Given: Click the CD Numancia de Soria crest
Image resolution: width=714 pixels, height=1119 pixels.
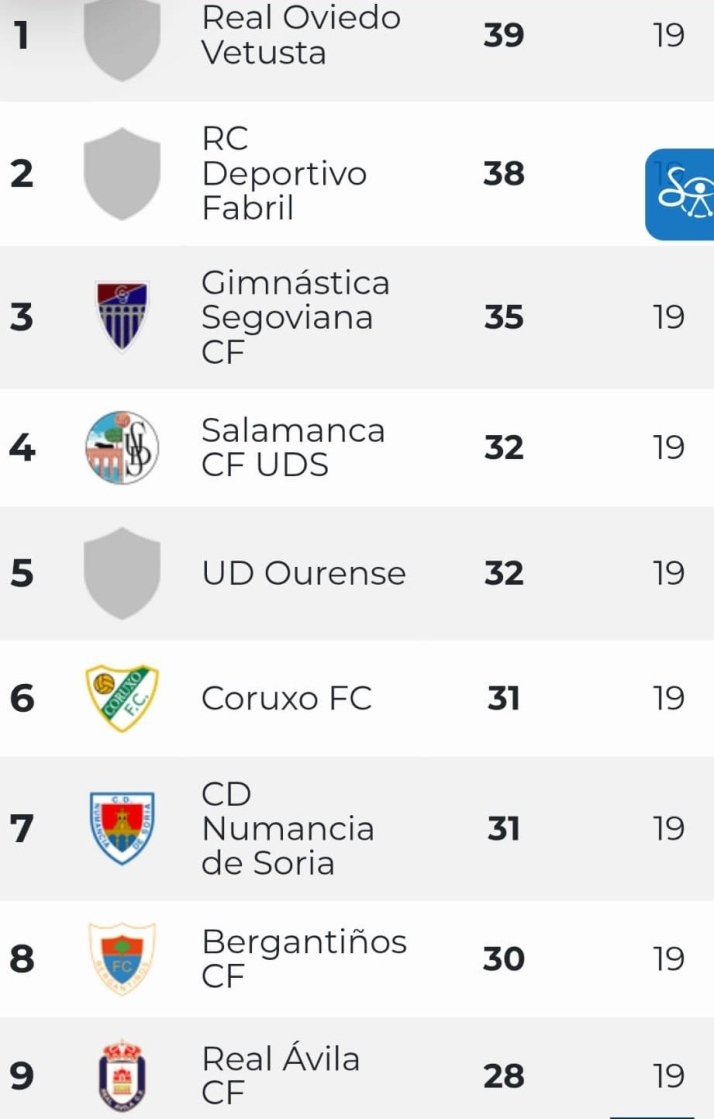Looking at the screenshot, I should coord(122,828).
